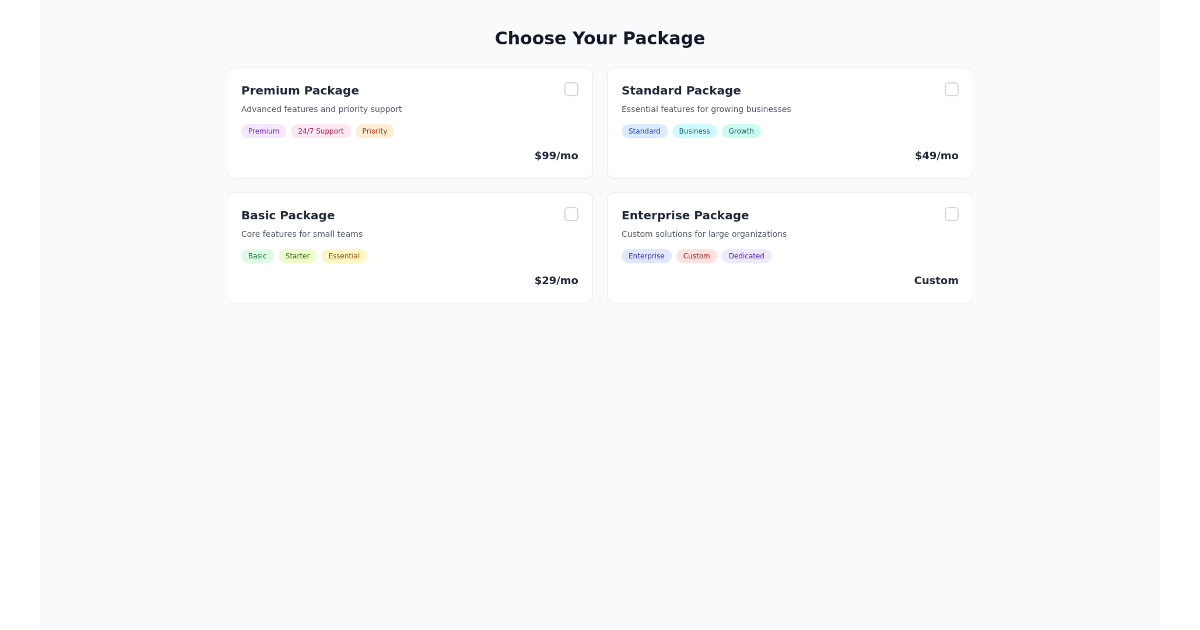Click the 24/7 Support tag
This screenshot has height=630, width=1200.
(x=320, y=131)
